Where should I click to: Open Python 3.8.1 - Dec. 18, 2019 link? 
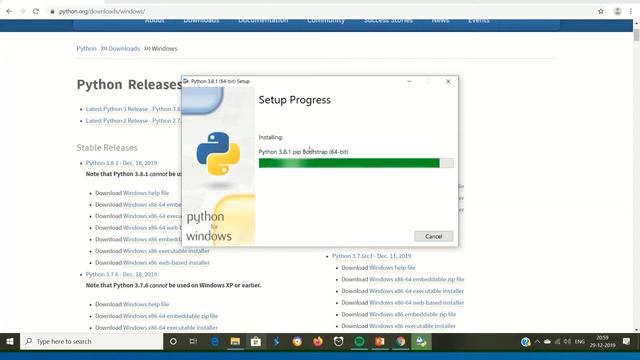[x=121, y=163]
